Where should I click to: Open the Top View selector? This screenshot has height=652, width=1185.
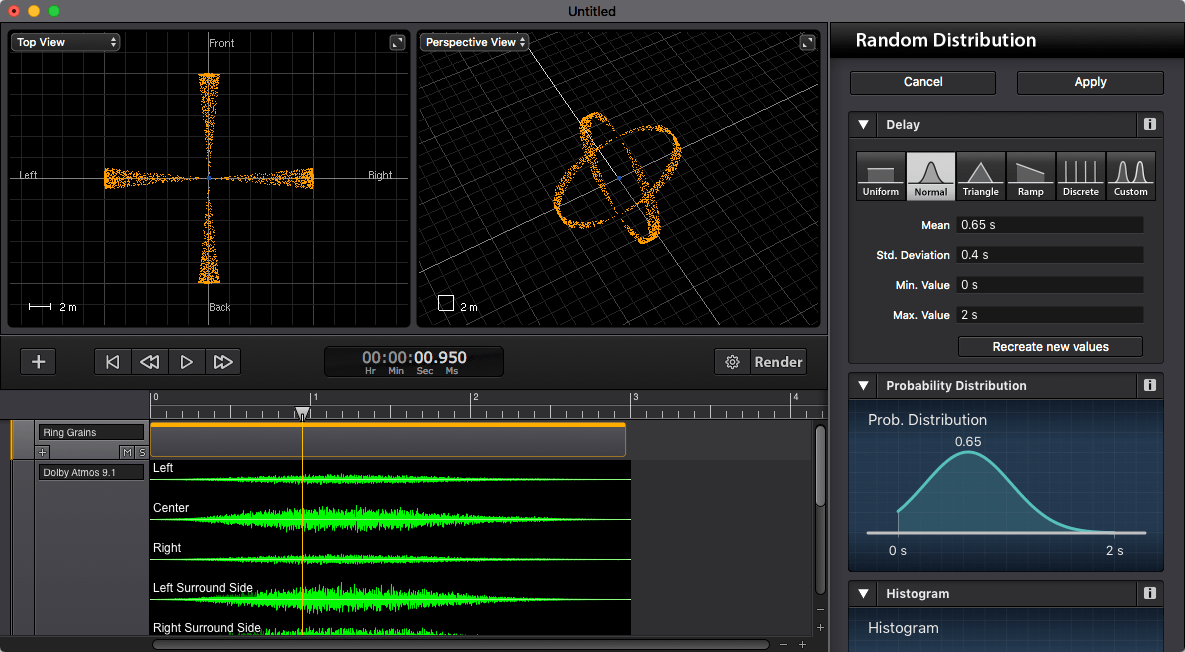pyautogui.click(x=65, y=42)
